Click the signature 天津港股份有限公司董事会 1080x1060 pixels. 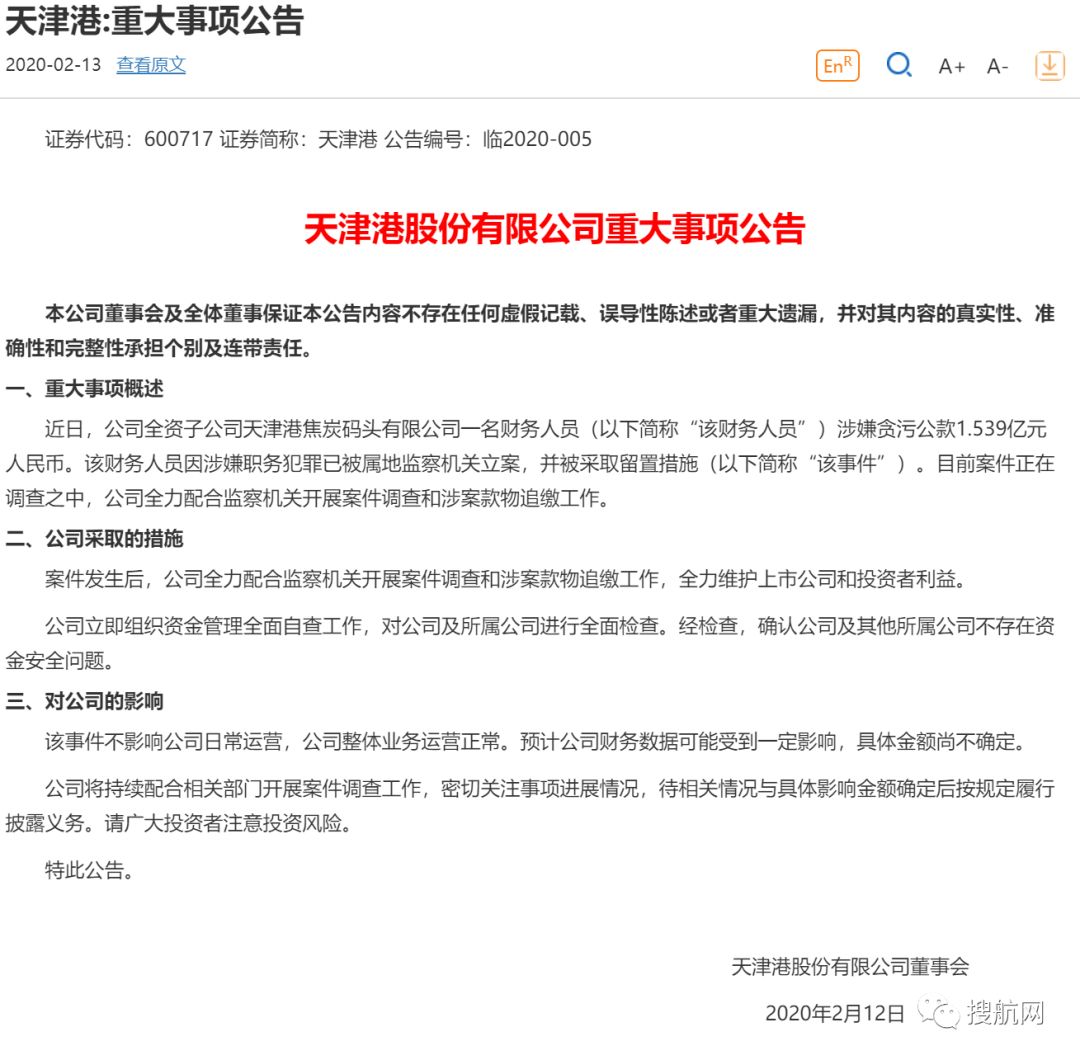pyautogui.click(x=850, y=967)
